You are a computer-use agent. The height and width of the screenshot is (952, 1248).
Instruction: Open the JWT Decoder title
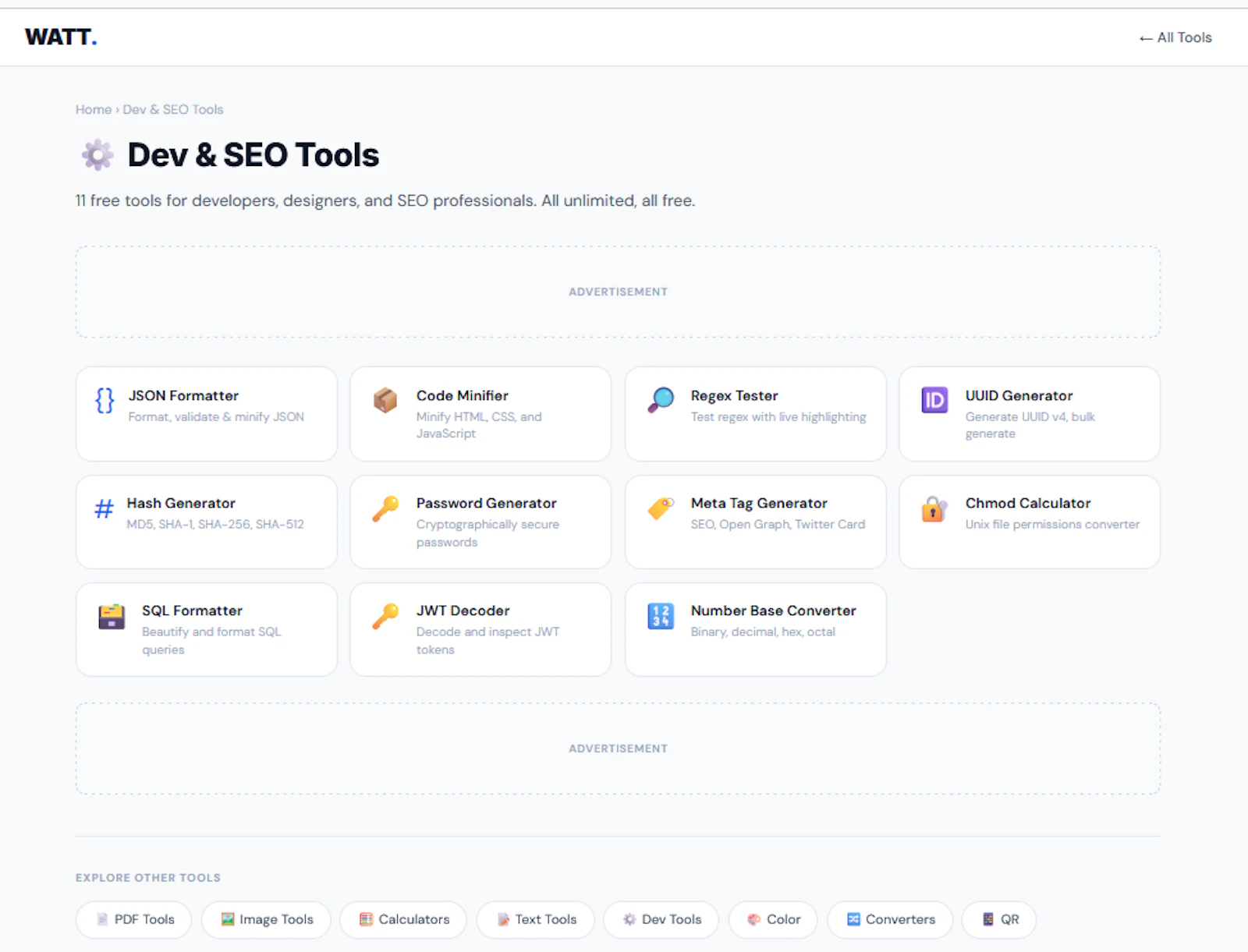pyautogui.click(x=463, y=610)
